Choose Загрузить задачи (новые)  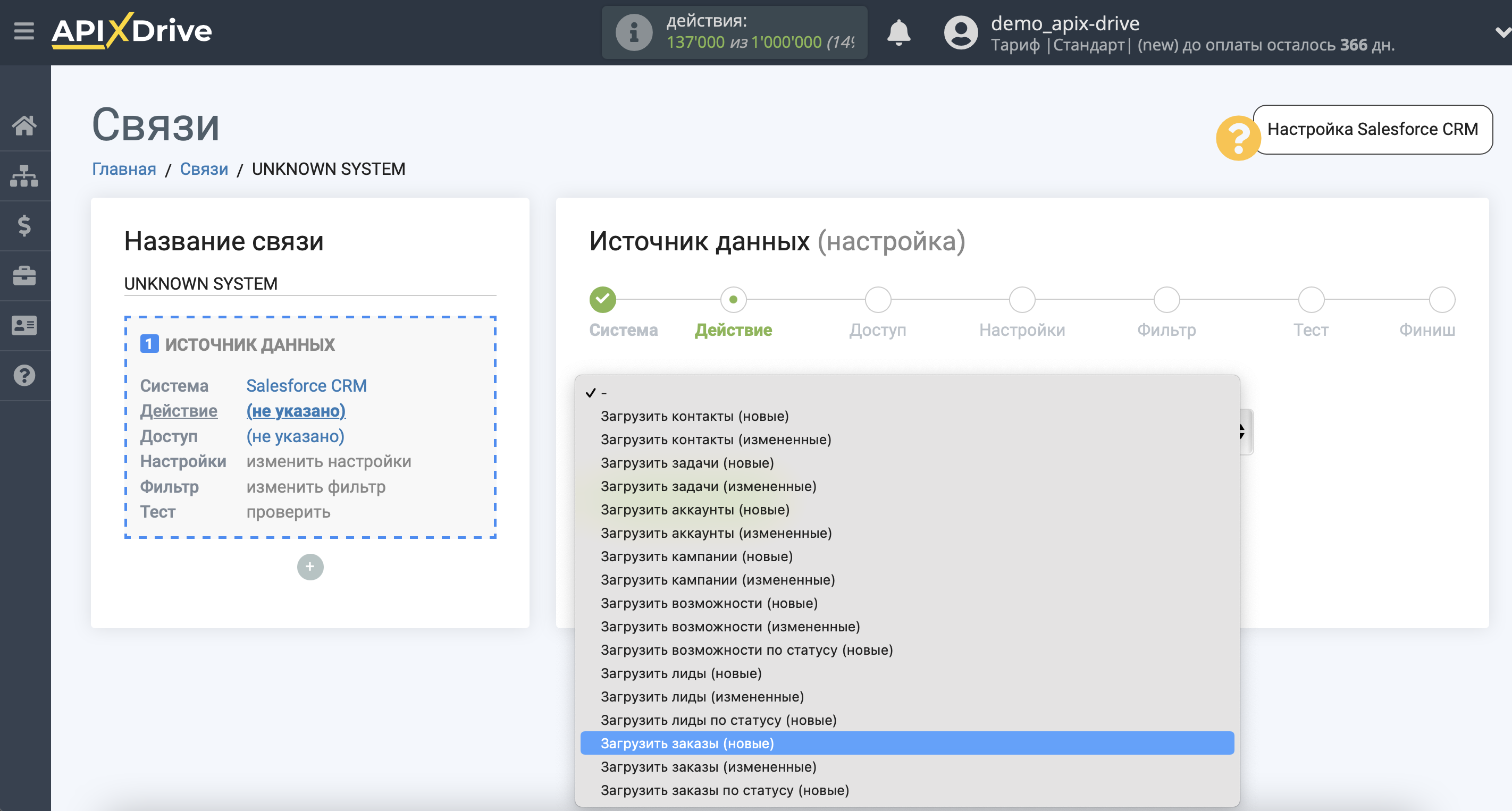[x=907, y=463]
